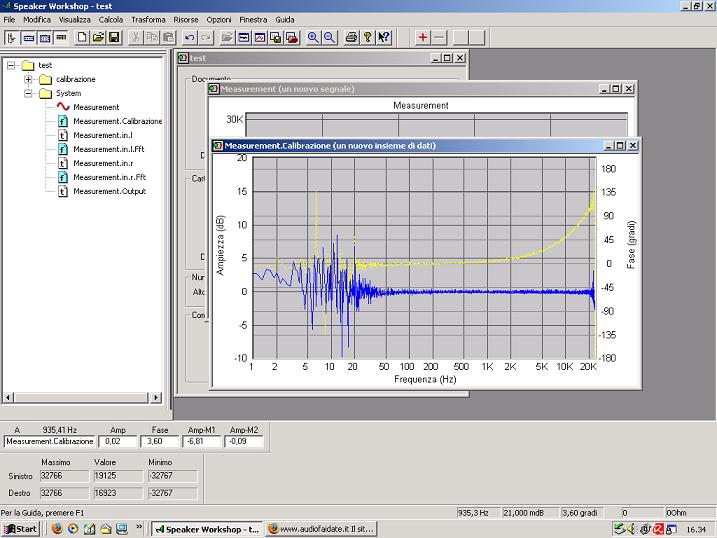Image resolution: width=717 pixels, height=538 pixels.
Task: Zoom in with the magnifier plus icon
Action: tap(313, 37)
